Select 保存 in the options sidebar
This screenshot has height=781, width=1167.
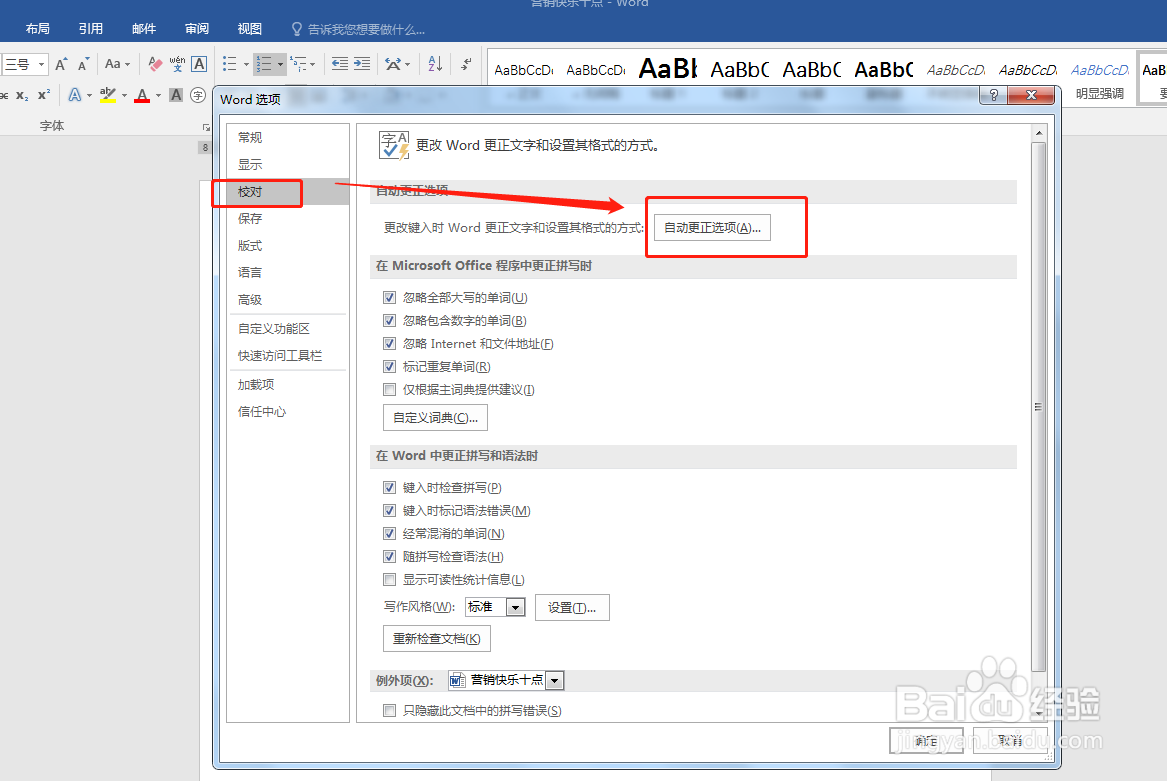(287, 218)
